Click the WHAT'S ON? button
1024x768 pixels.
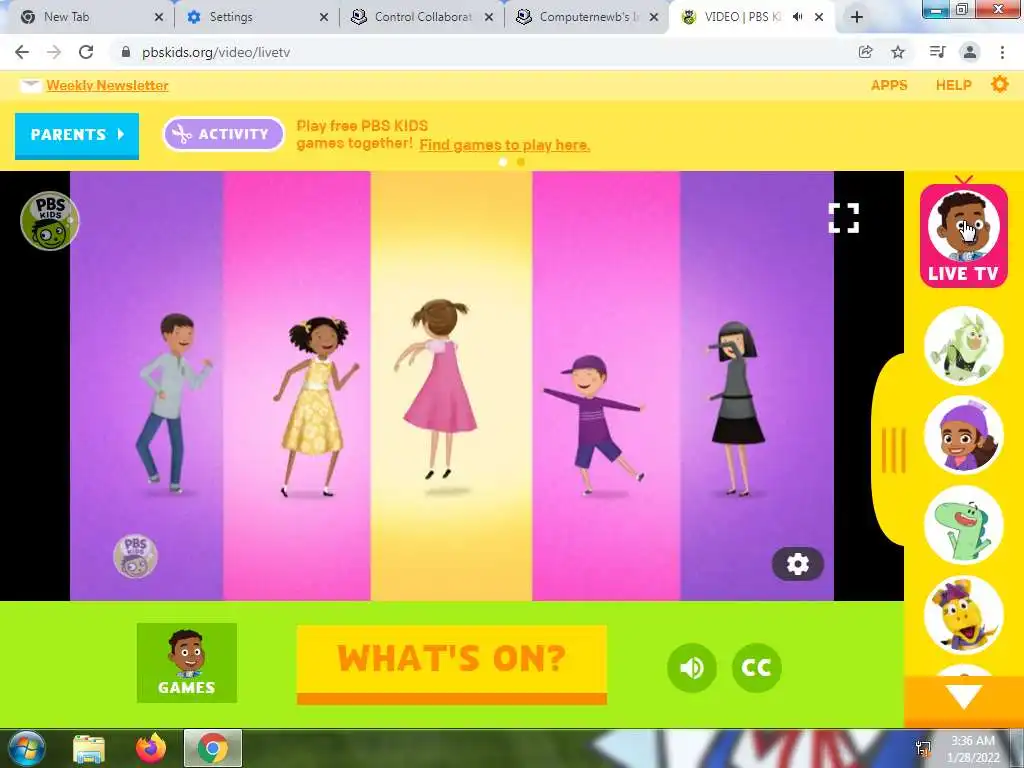point(451,664)
